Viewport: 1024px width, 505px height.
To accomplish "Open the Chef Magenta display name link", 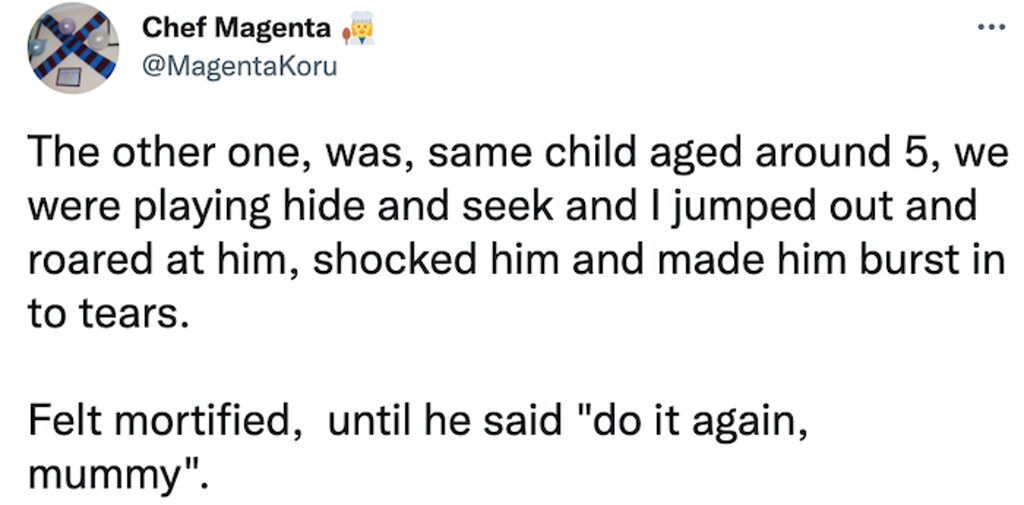I will [x=236, y=27].
